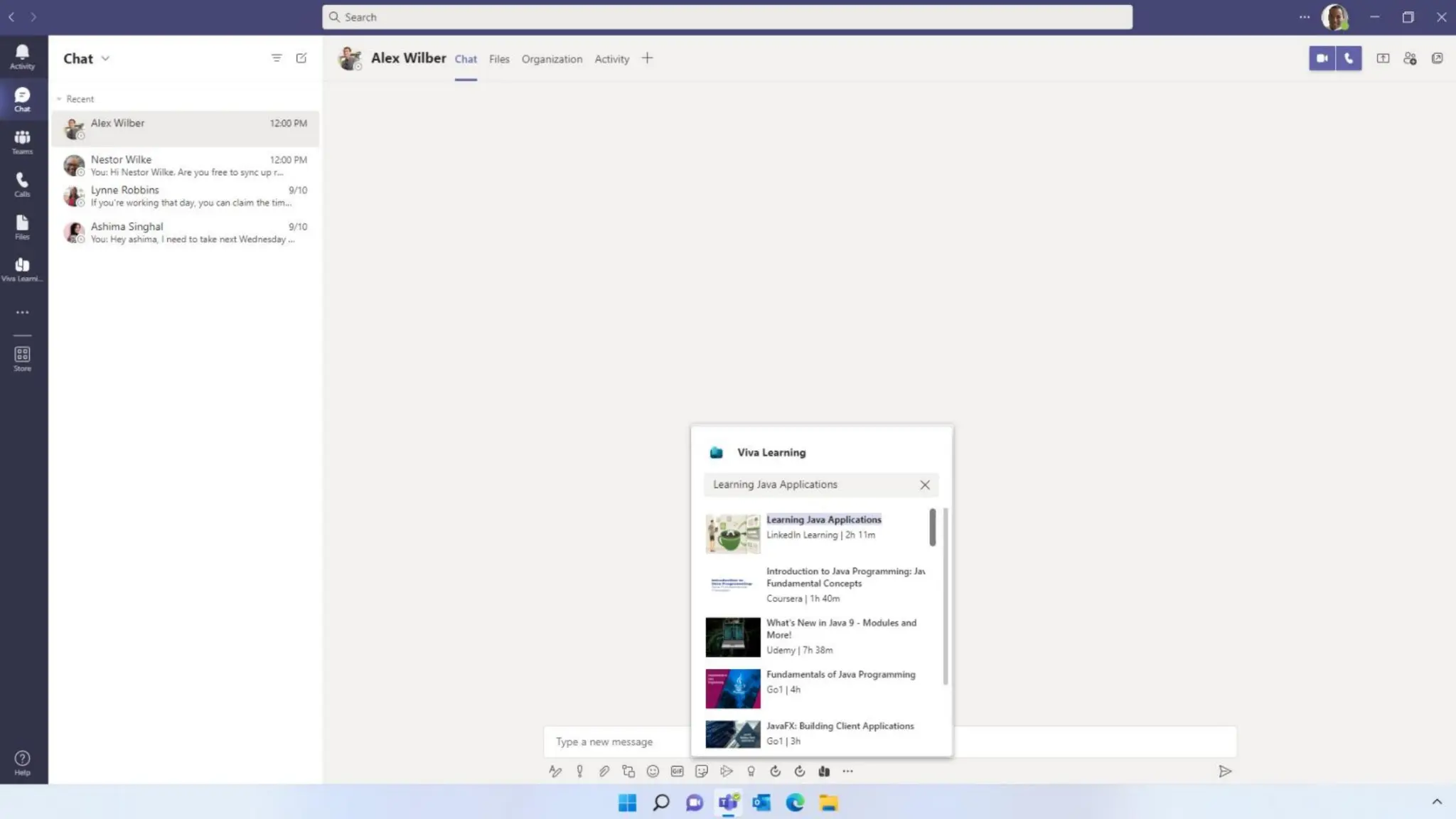Click the Format text icon below the message box
The width and height of the screenshot is (1456, 819).
(x=555, y=771)
